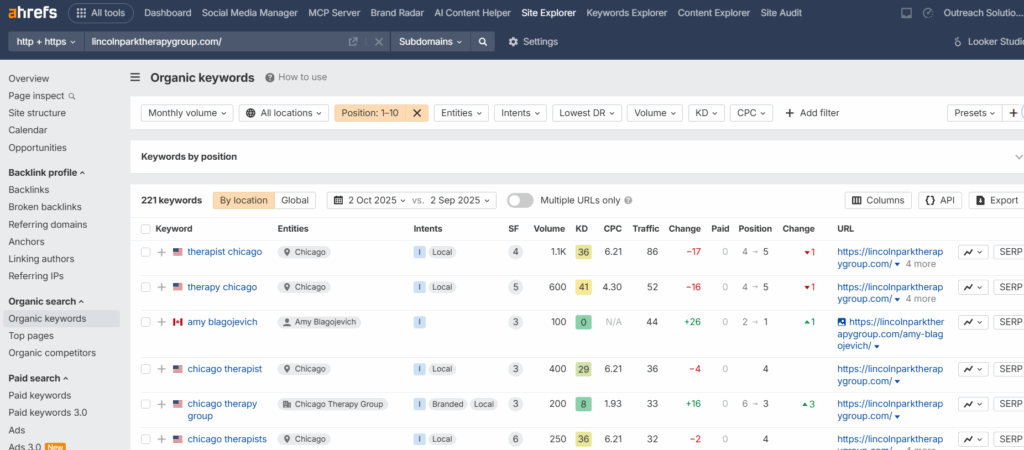Click the lincolnparktherapygroup.com URL input field

click(x=216, y=41)
